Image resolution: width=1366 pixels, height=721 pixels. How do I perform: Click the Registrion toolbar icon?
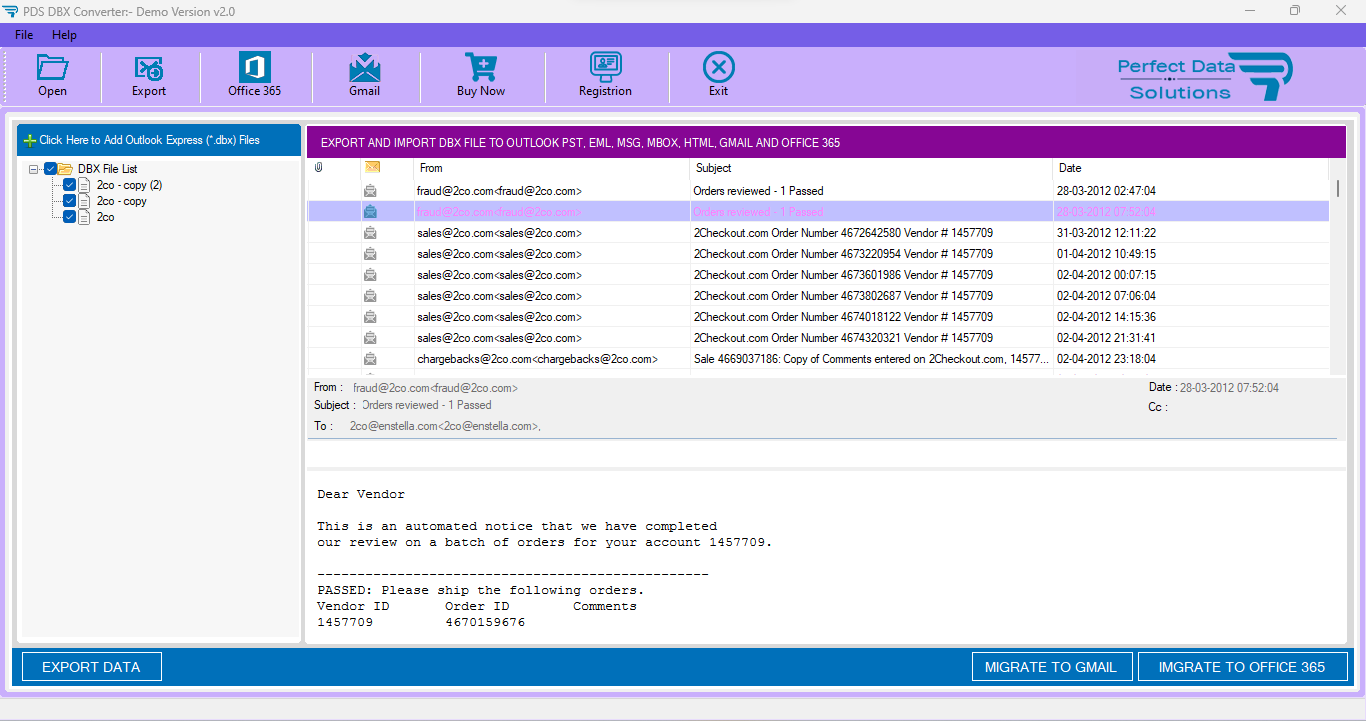click(605, 67)
